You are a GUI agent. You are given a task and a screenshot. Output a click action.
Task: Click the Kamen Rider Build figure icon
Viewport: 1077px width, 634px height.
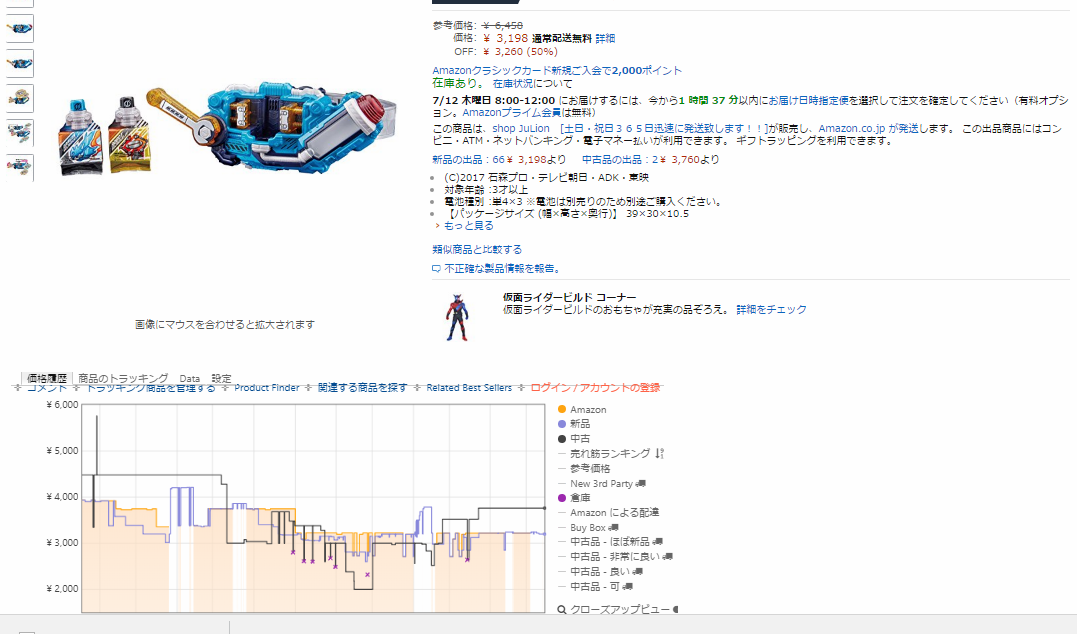(456, 317)
